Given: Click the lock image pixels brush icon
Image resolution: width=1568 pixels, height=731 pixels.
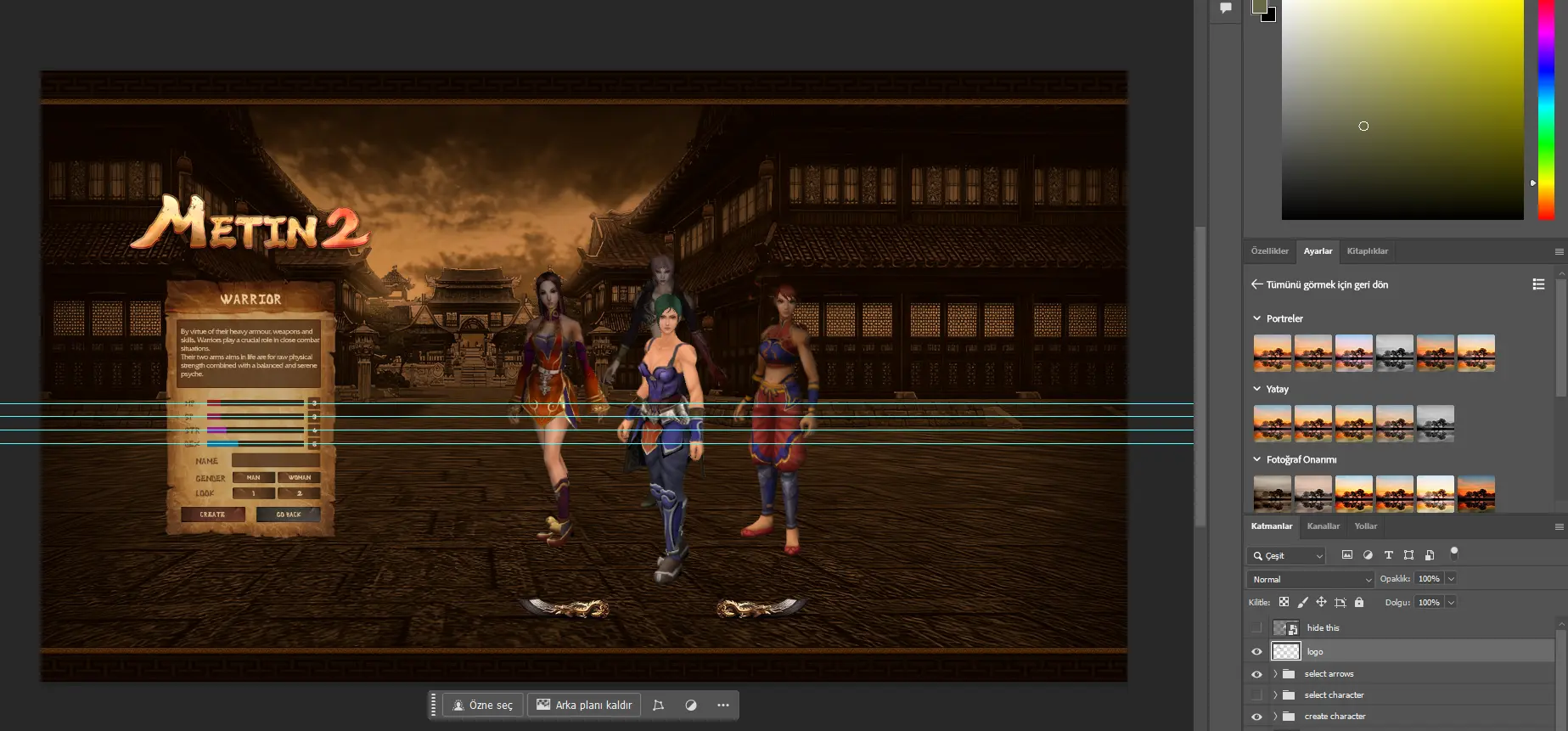Looking at the screenshot, I should click(1302, 602).
